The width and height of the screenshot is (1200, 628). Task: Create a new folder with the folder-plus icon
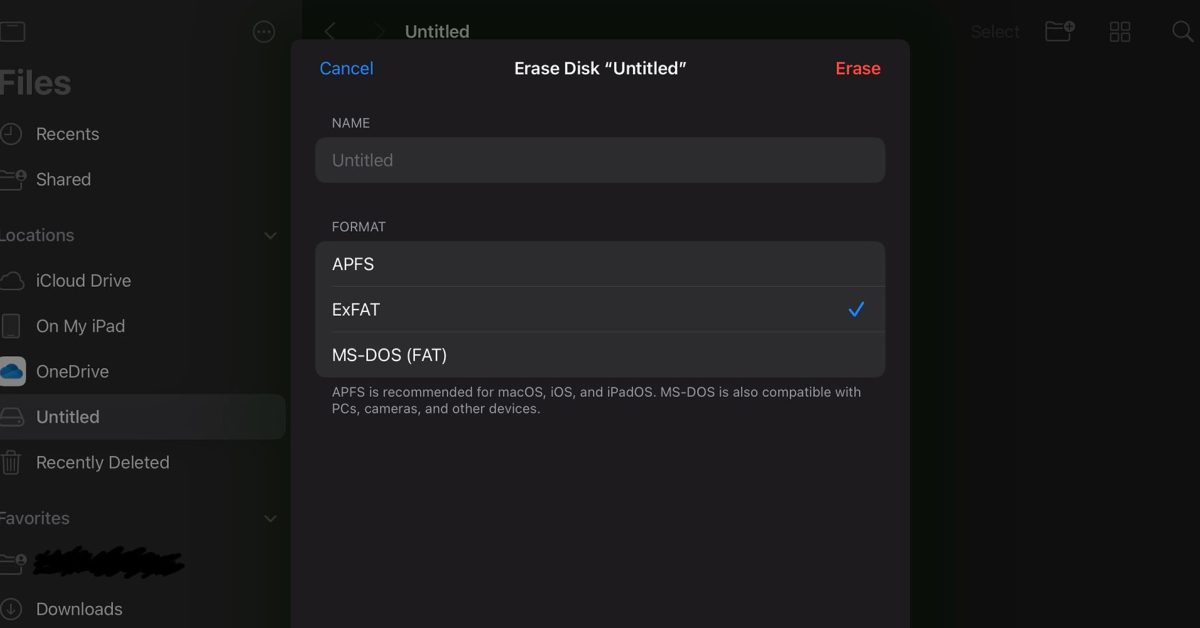pyautogui.click(x=1060, y=31)
